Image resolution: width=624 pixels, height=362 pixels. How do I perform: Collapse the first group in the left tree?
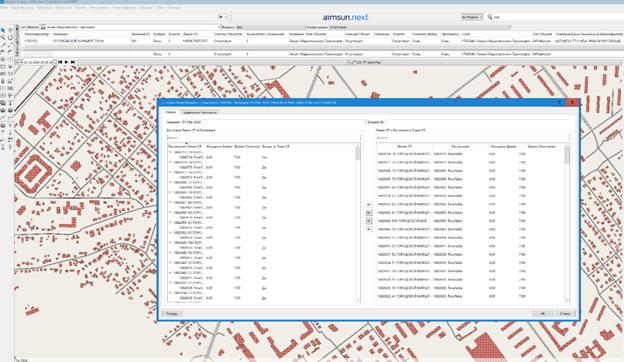(170, 152)
